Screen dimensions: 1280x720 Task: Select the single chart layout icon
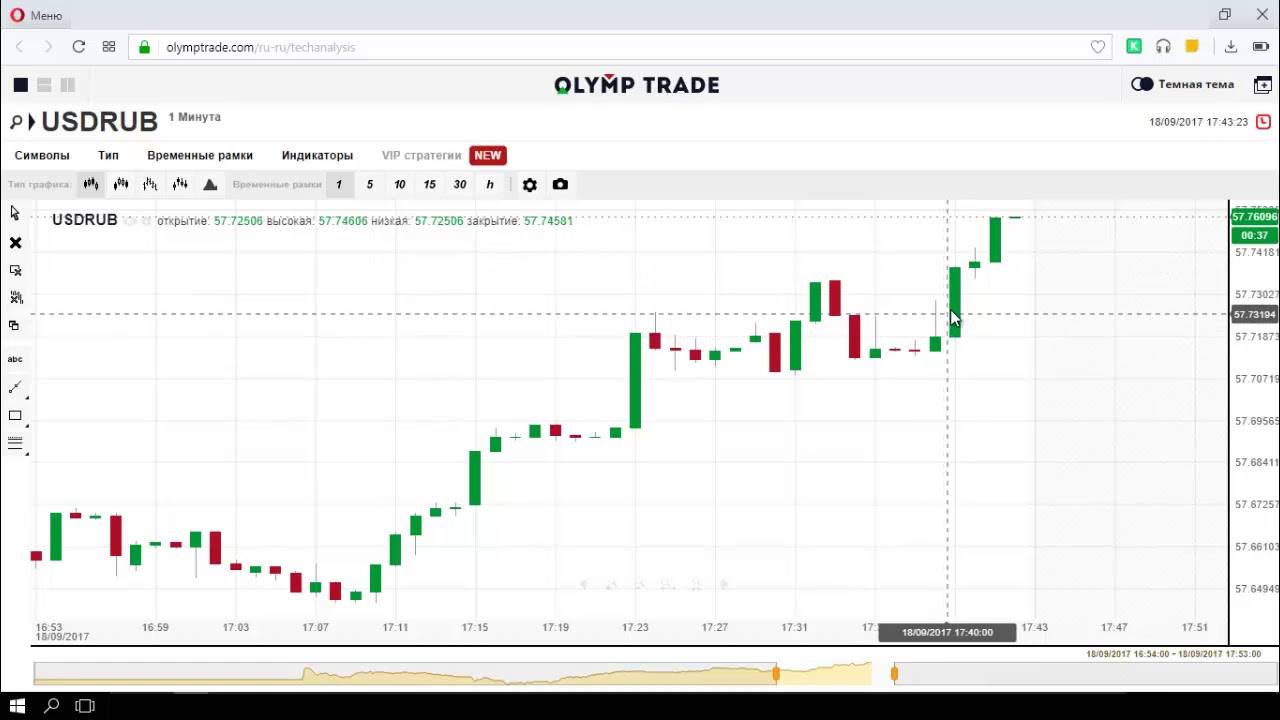click(x=20, y=85)
